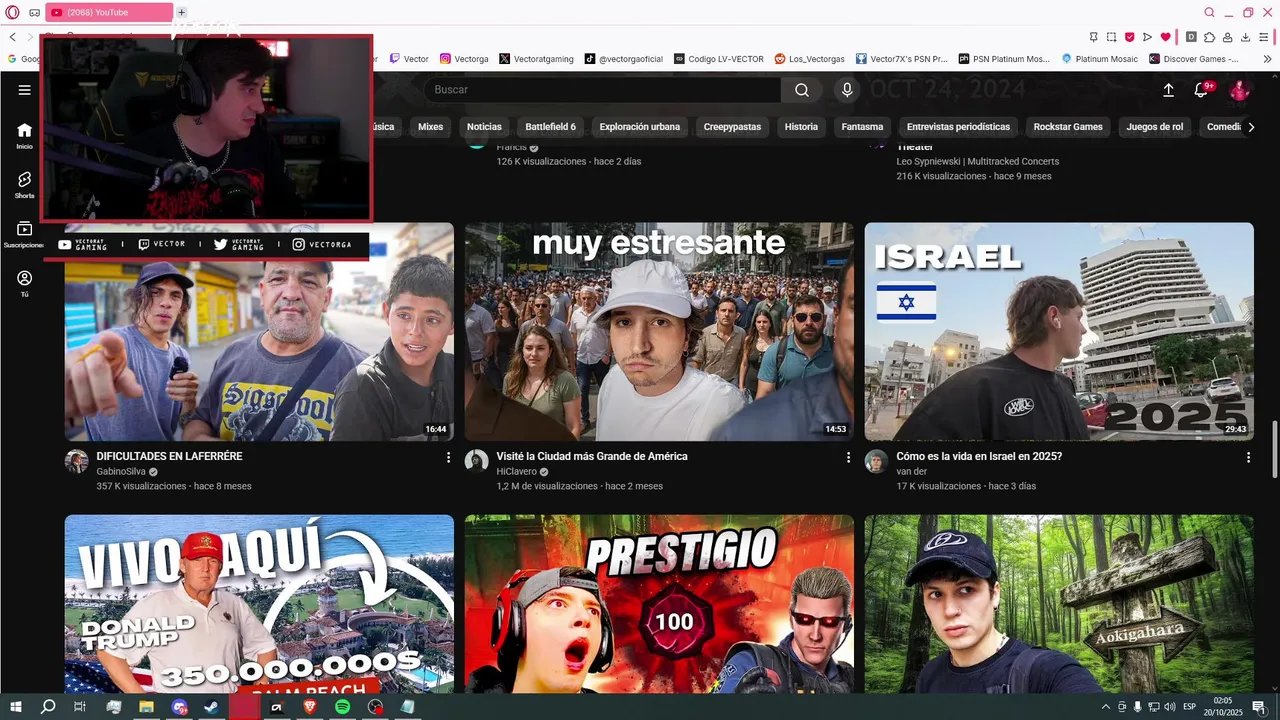The width and height of the screenshot is (1280, 720).
Task: Open Cómo es la vida en Israel title
Action: 979,456
